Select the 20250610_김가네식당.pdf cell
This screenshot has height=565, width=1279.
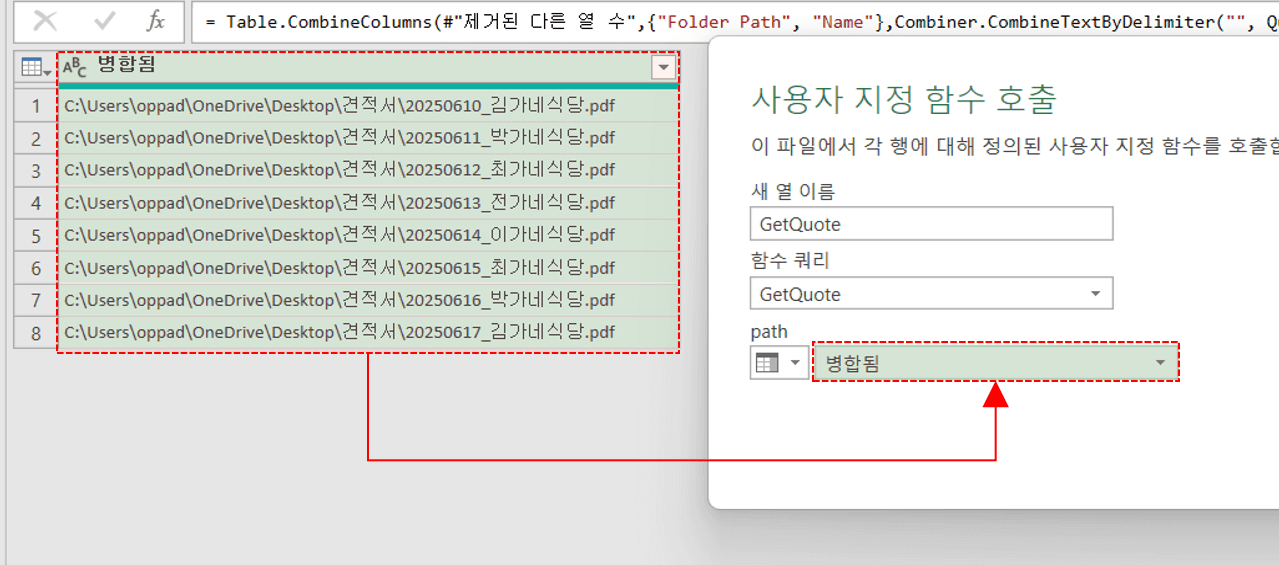click(x=367, y=106)
